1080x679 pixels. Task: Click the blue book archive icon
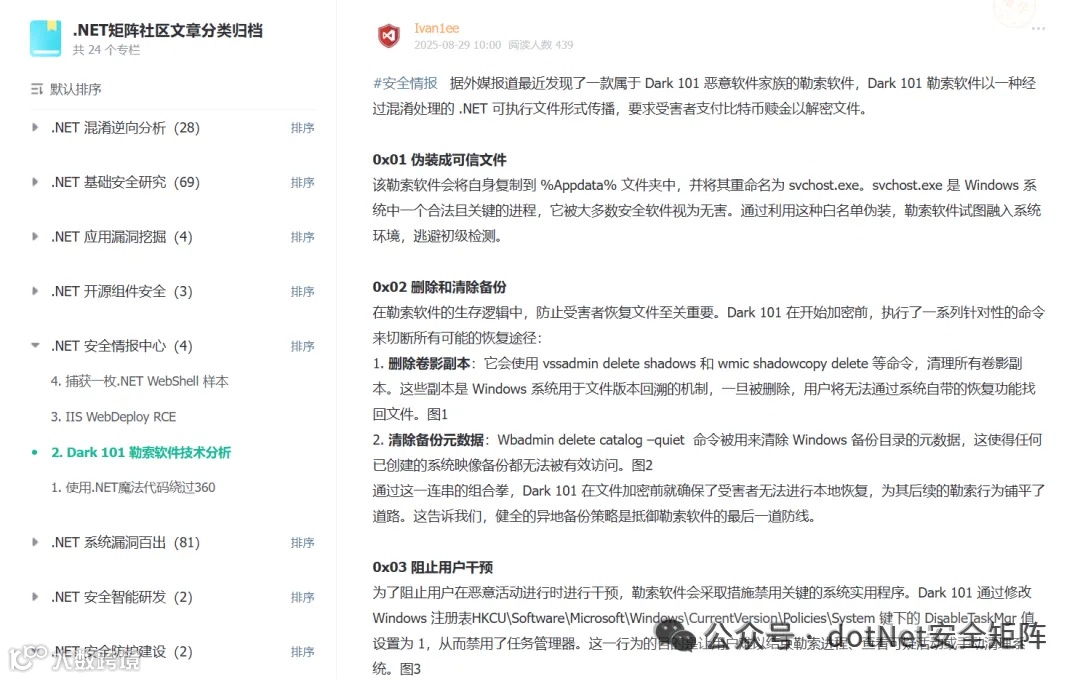tap(45, 38)
